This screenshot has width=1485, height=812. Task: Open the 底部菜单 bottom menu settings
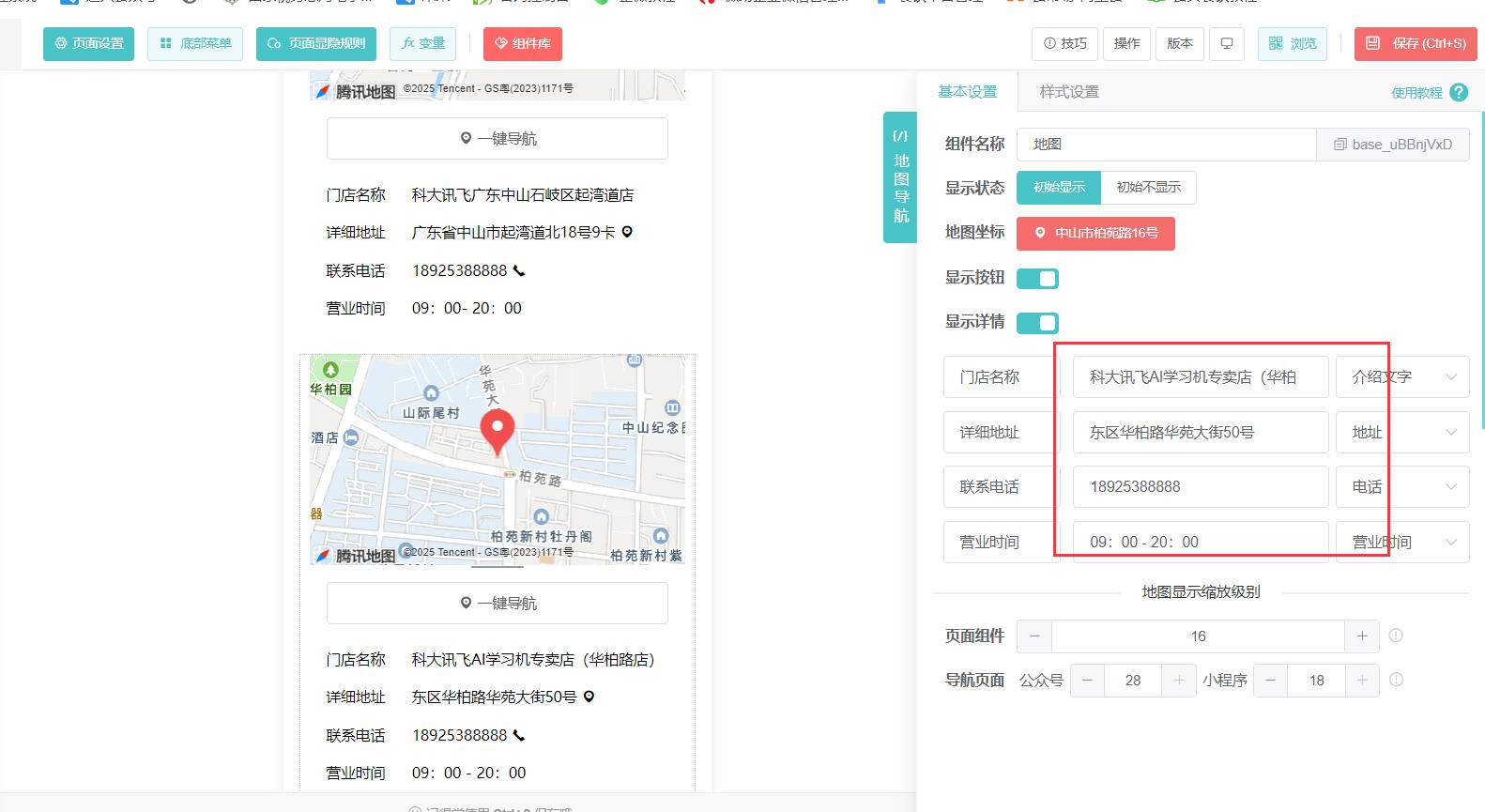tap(195, 44)
